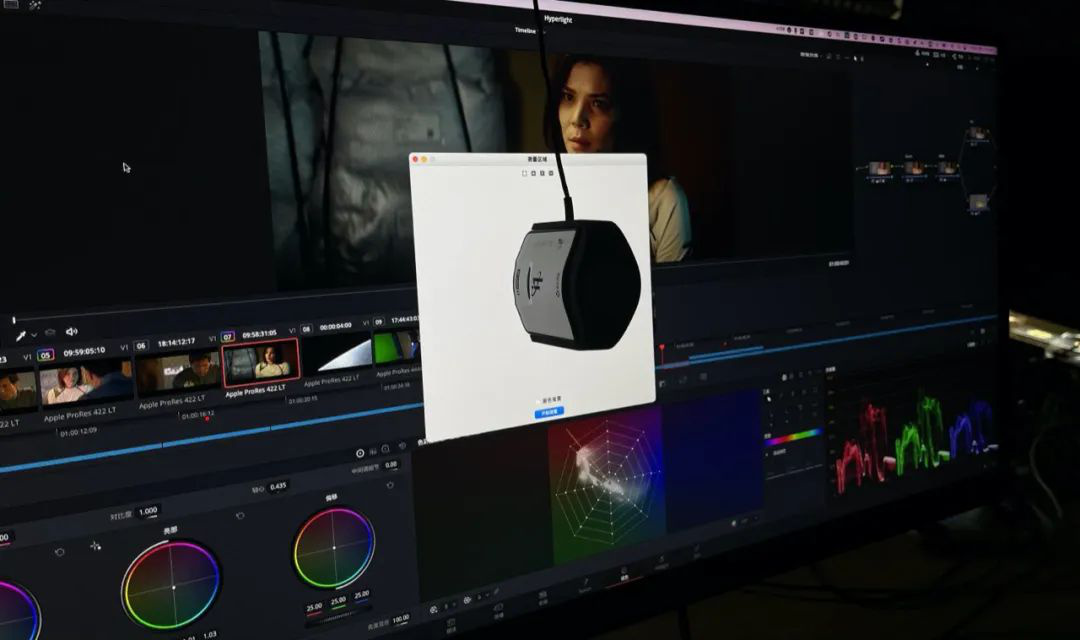Select the lower-right node in the node graph
Image resolution: width=1080 pixels, height=640 pixels.
tap(979, 203)
